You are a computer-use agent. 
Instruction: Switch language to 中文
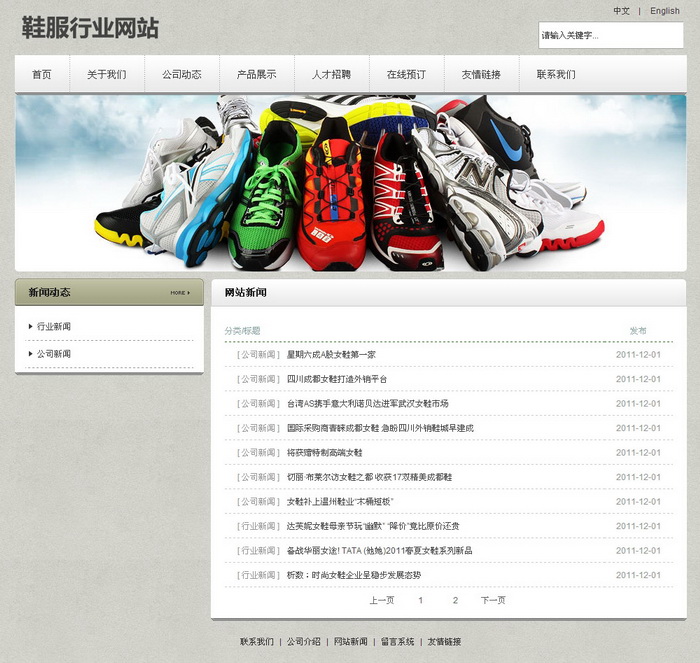click(x=621, y=11)
